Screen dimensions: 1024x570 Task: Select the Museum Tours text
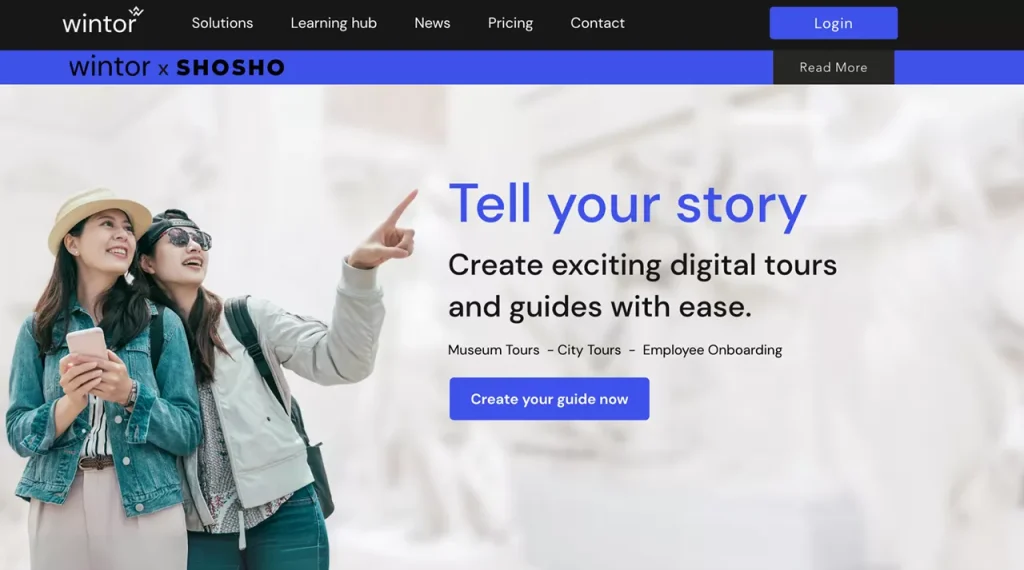pyautogui.click(x=494, y=350)
